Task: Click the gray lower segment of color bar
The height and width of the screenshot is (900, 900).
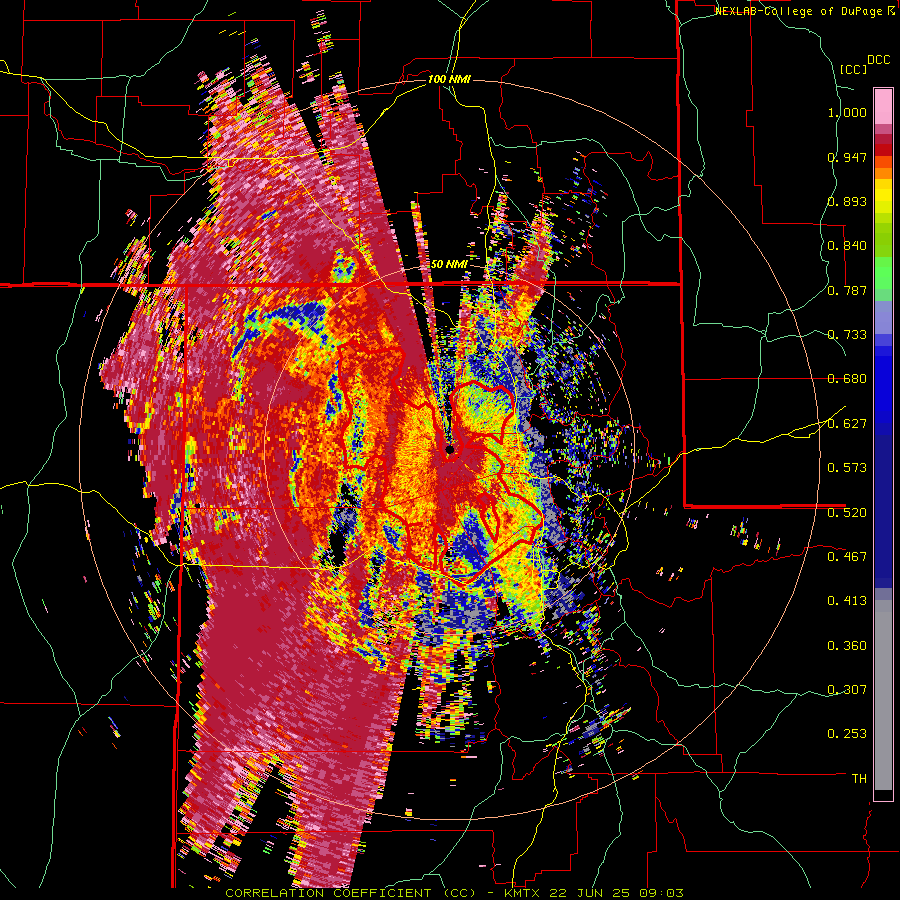Action: [x=883, y=695]
